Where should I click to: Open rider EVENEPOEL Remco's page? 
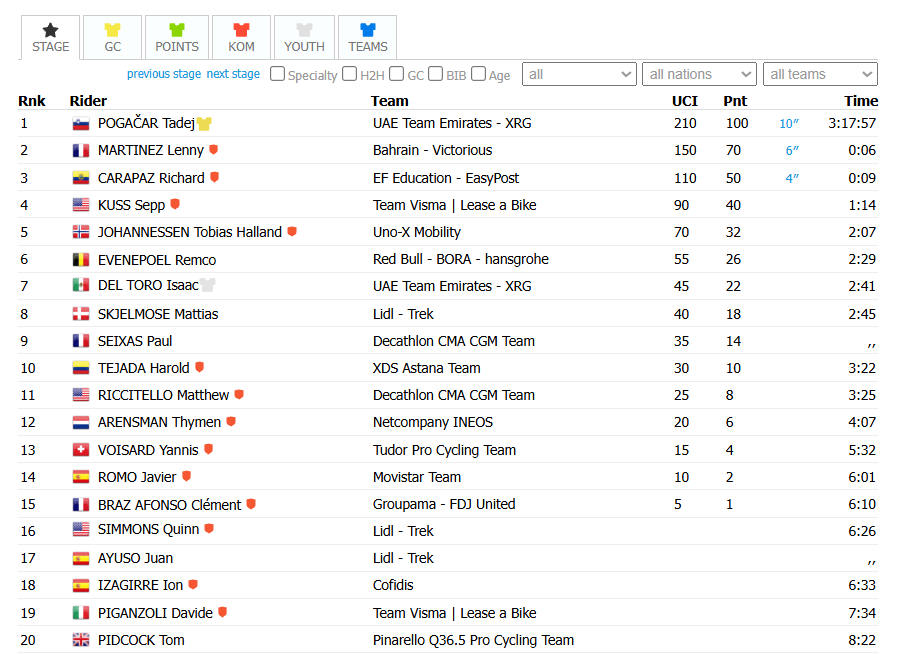pyautogui.click(x=157, y=260)
